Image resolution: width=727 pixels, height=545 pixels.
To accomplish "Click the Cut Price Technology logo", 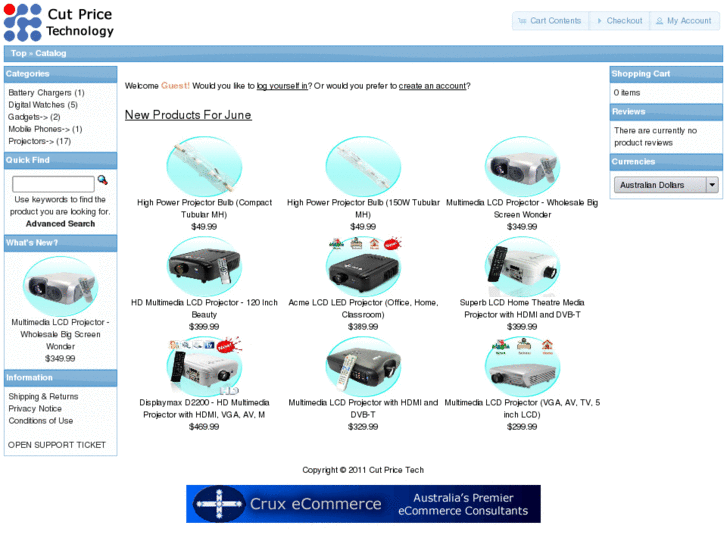I will pyautogui.click(x=59, y=22).
